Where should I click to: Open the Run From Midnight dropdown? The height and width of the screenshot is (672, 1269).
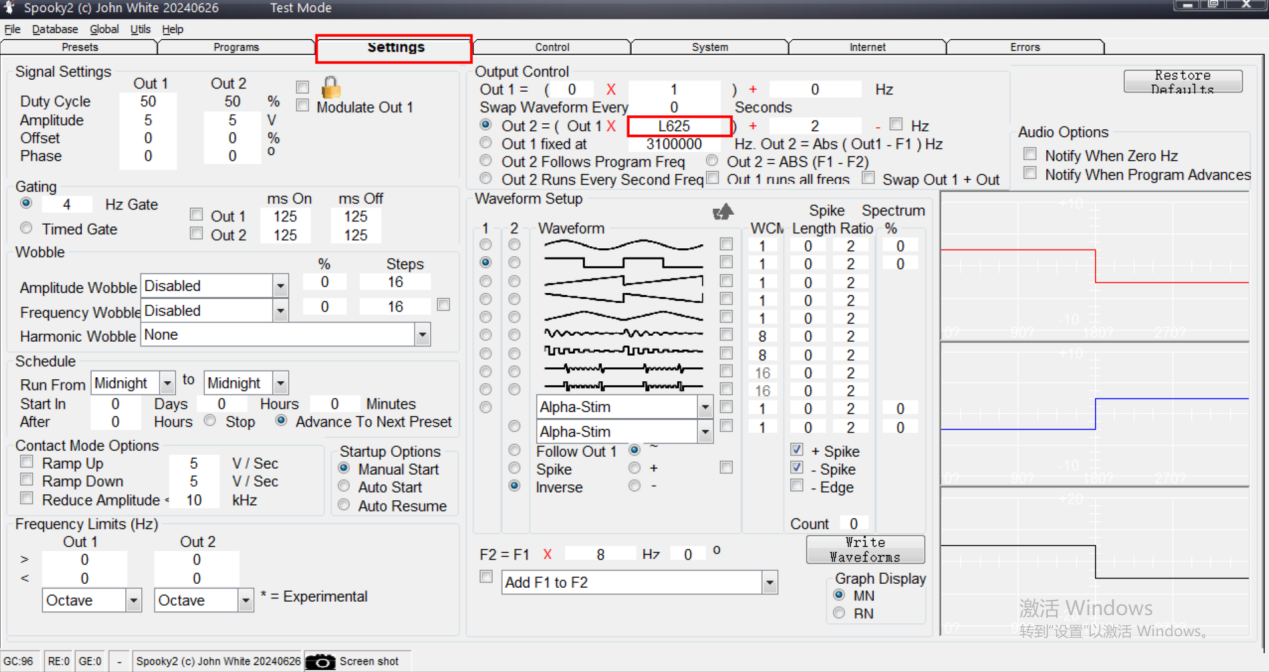168,384
